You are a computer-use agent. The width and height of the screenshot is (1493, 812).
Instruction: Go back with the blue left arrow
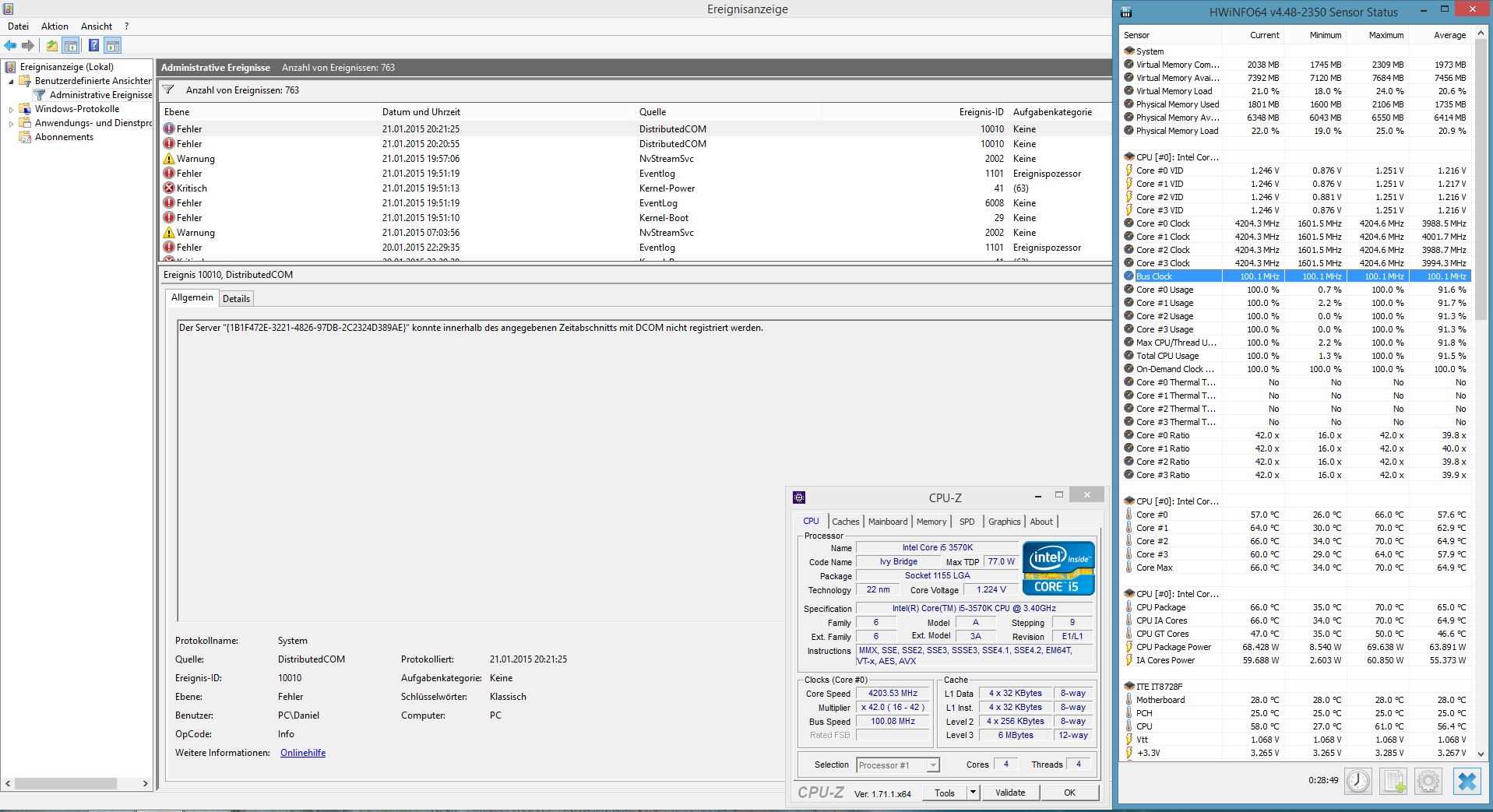click(x=10, y=46)
